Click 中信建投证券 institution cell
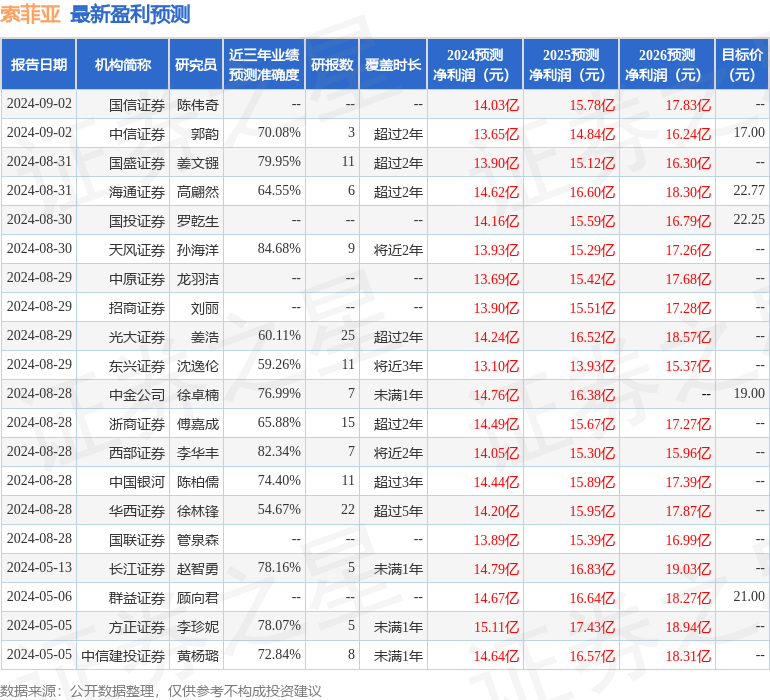770x700 pixels. (123, 656)
